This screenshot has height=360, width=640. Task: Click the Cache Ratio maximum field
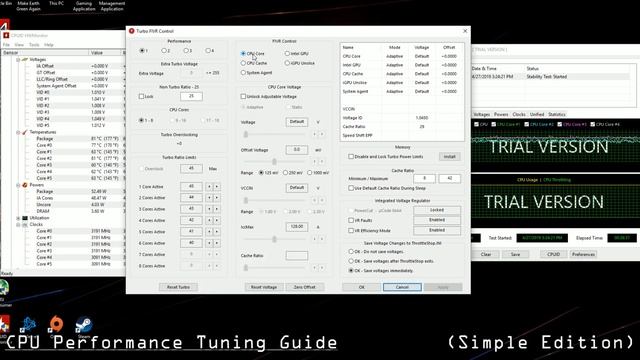[x=449, y=178]
